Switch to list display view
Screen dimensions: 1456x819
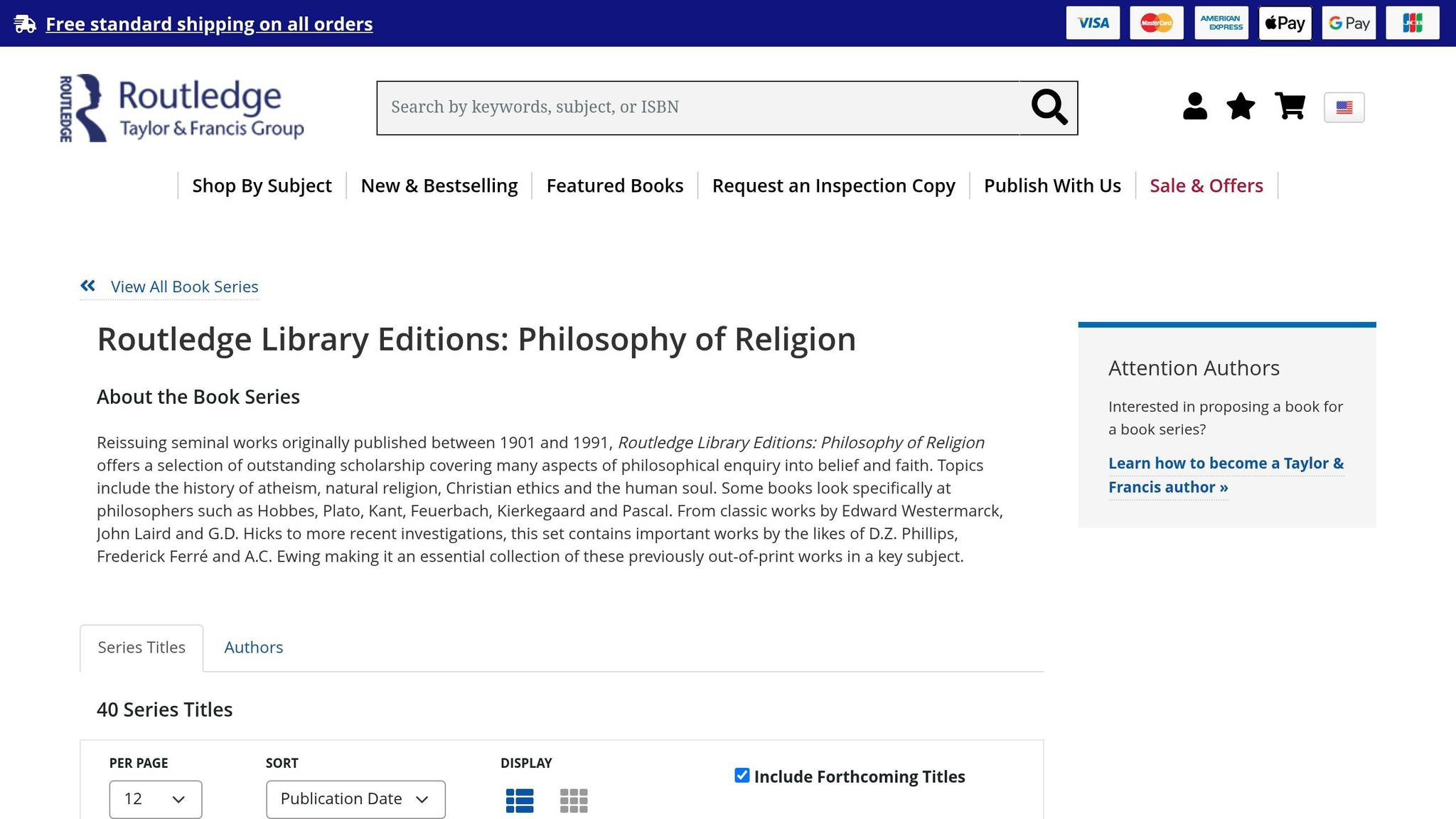point(520,801)
